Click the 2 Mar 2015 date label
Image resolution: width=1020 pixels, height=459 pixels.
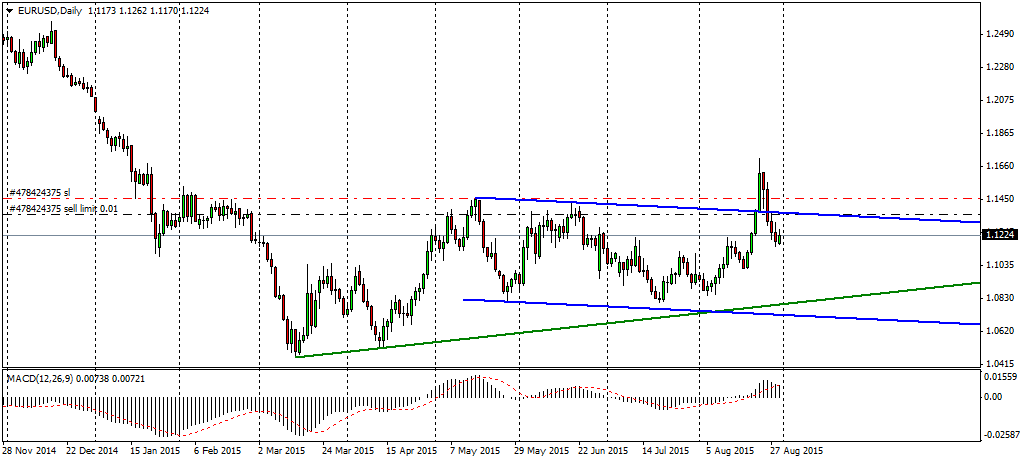coord(283,450)
